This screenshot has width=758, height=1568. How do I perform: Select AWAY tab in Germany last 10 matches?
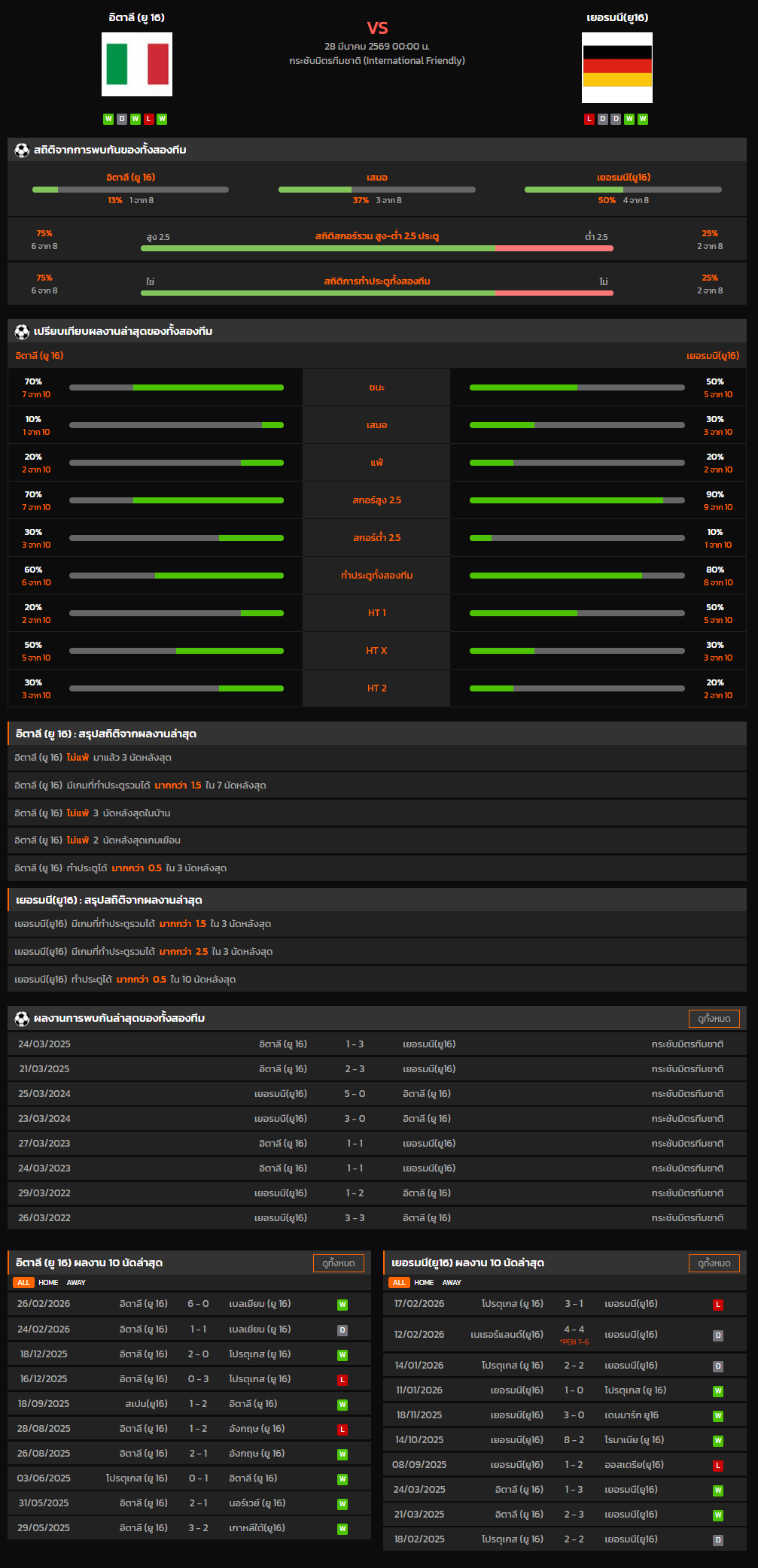[452, 1283]
